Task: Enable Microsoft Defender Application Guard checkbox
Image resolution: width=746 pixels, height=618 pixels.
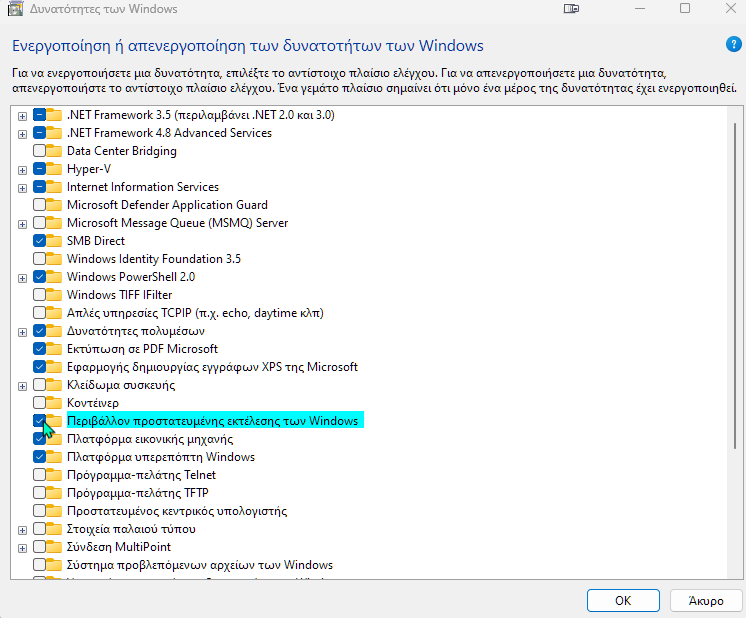Action: click(39, 205)
